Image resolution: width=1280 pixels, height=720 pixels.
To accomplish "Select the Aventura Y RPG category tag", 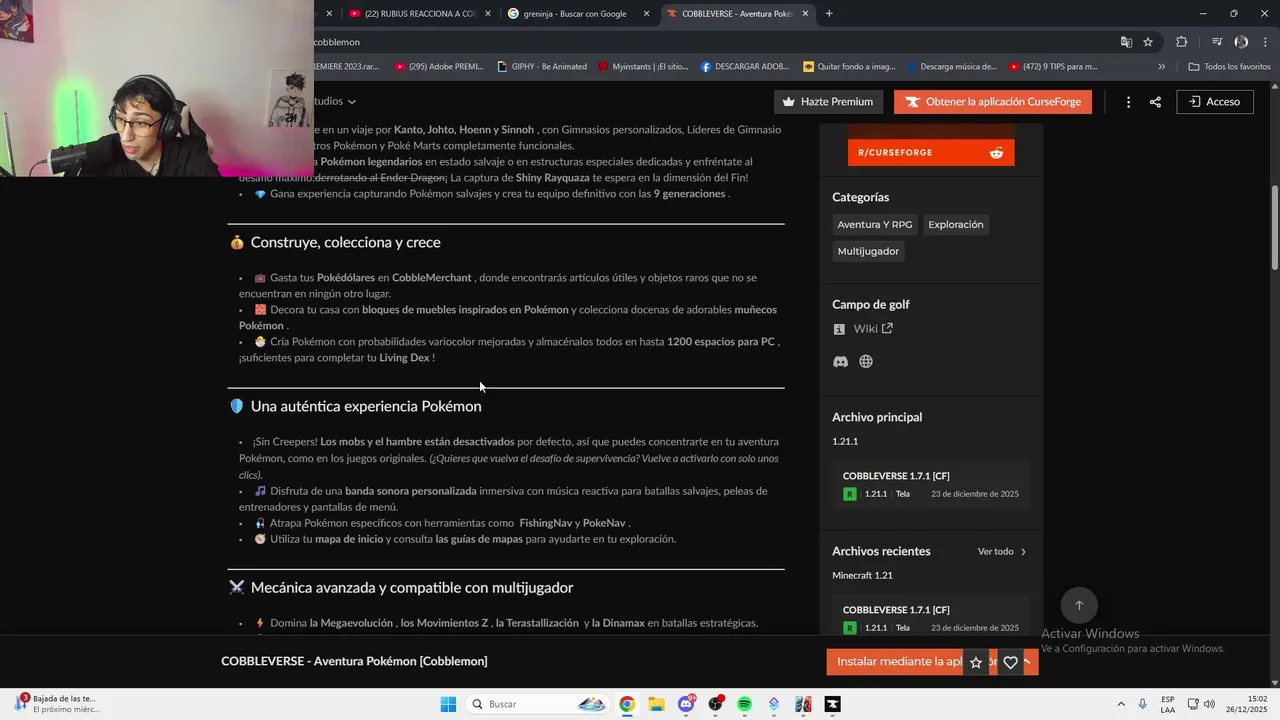I will pos(875,225).
